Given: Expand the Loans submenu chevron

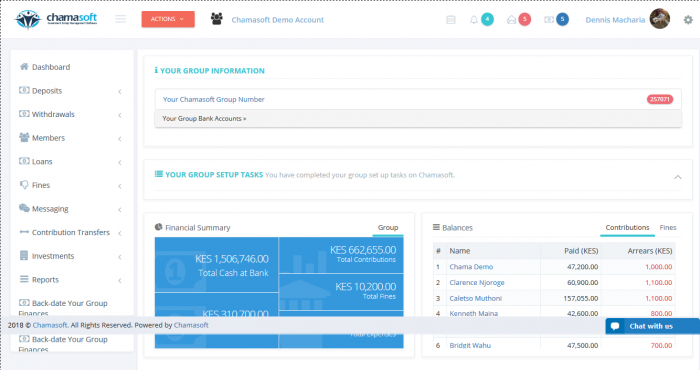Looking at the screenshot, I should [120, 162].
